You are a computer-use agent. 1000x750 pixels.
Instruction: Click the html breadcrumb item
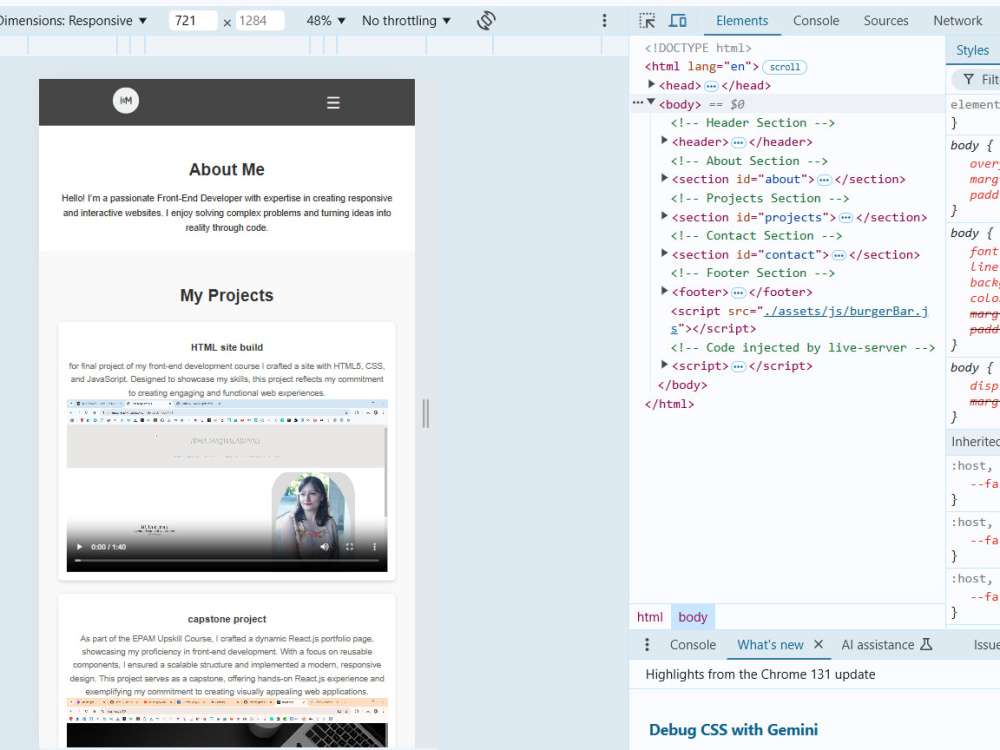[649, 617]
